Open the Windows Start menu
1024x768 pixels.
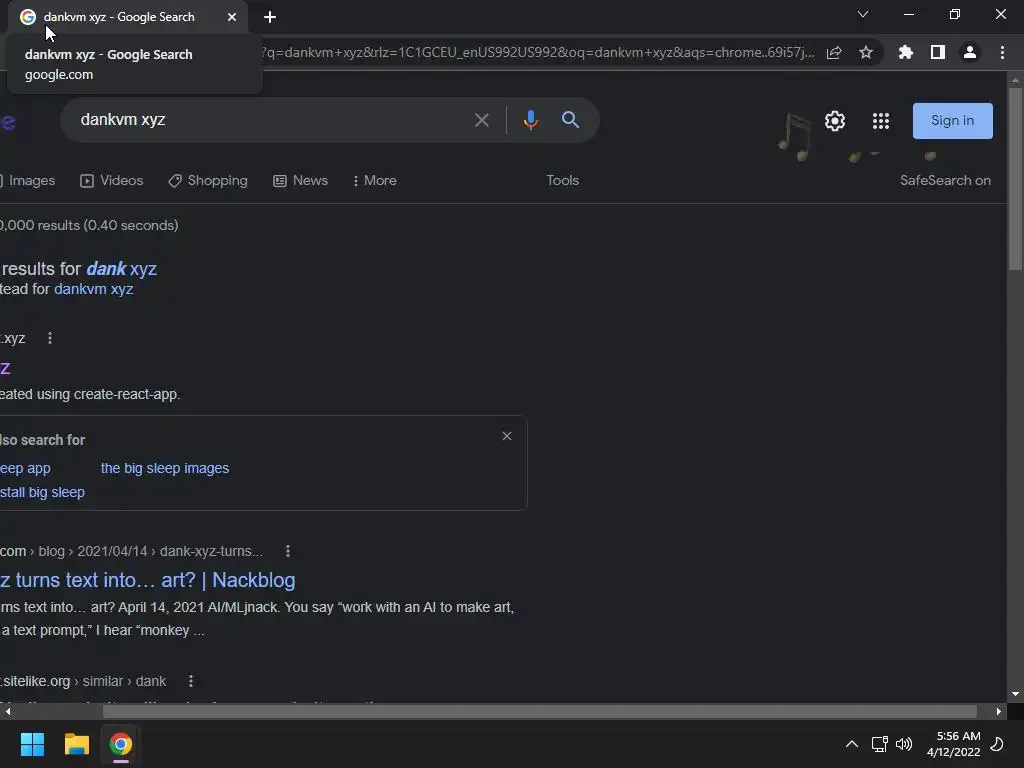tap(32, 744)
